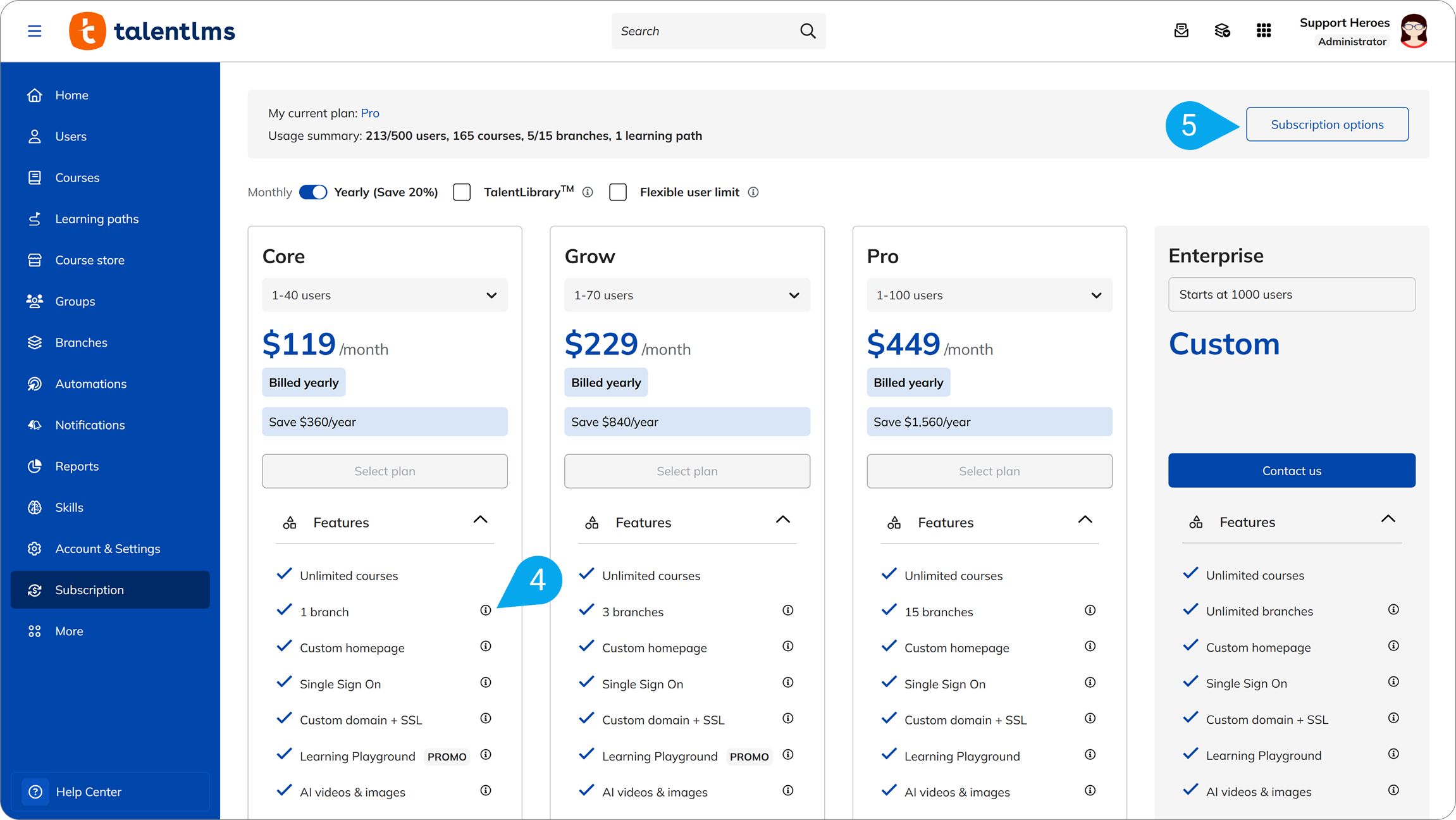Show info for Pro Custom homepage
The image size is (1456, 820).
point(1090,647)
